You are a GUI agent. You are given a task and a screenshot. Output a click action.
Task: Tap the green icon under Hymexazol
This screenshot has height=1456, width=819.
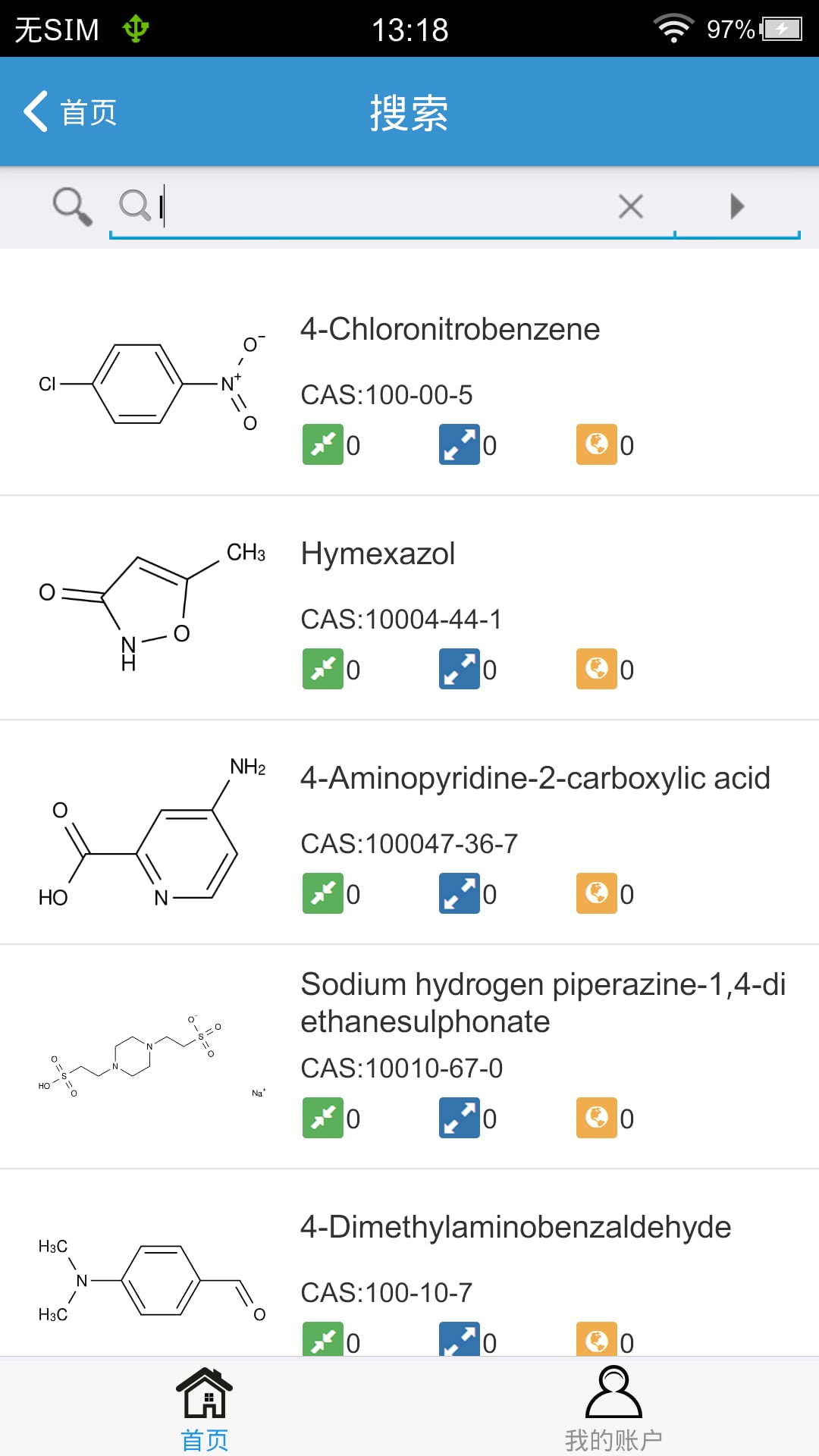(x=323, y=669)
